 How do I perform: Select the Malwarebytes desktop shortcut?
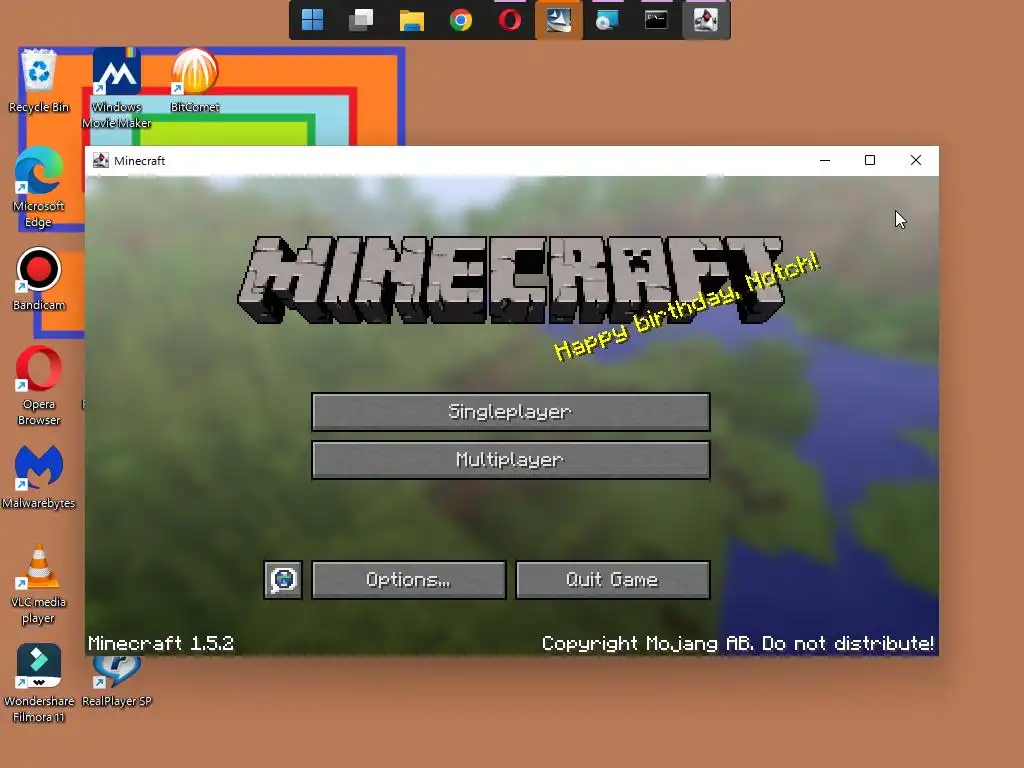(x=39, y=477)
